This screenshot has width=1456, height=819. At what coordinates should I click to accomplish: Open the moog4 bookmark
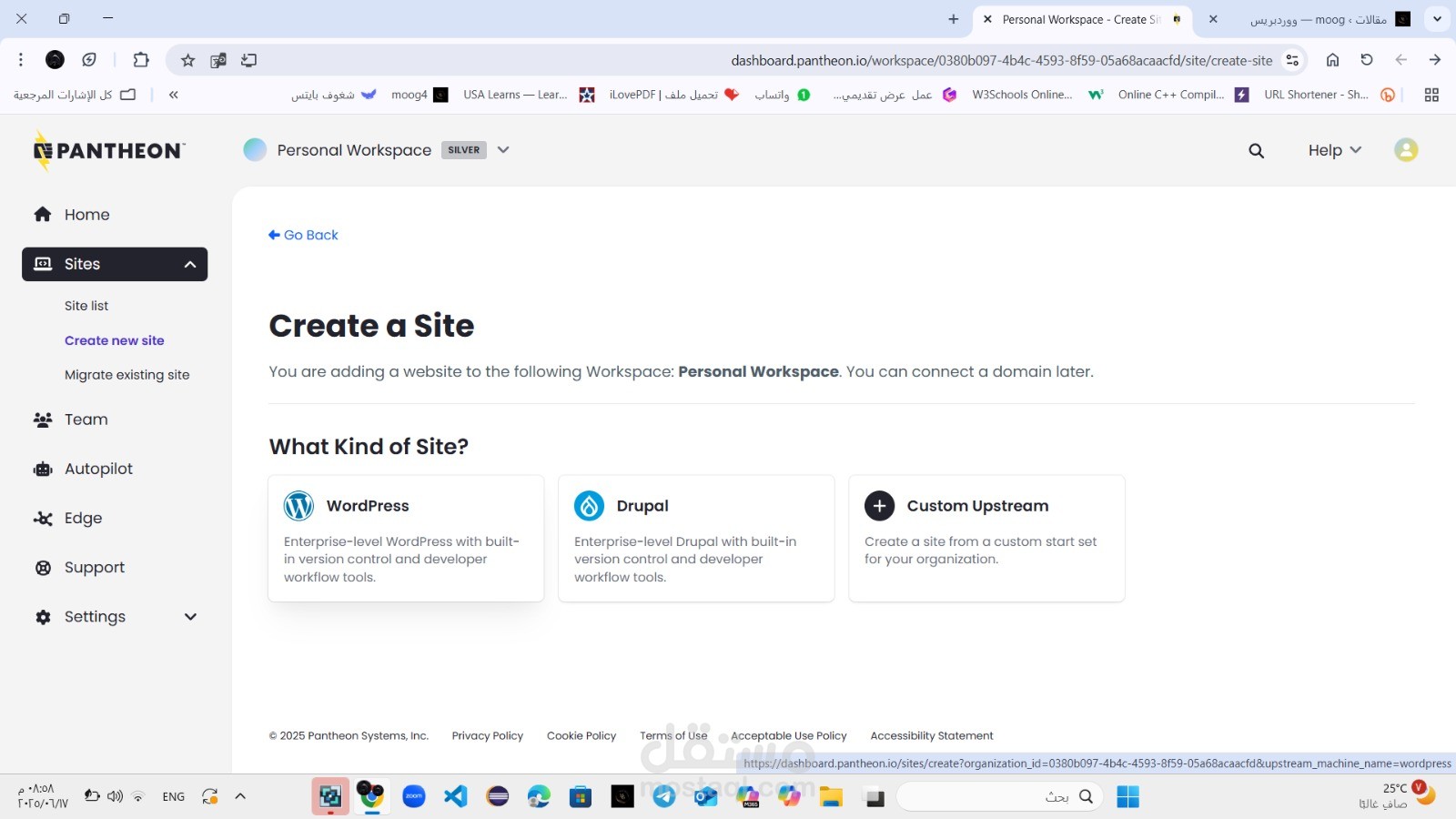(420, 95)
